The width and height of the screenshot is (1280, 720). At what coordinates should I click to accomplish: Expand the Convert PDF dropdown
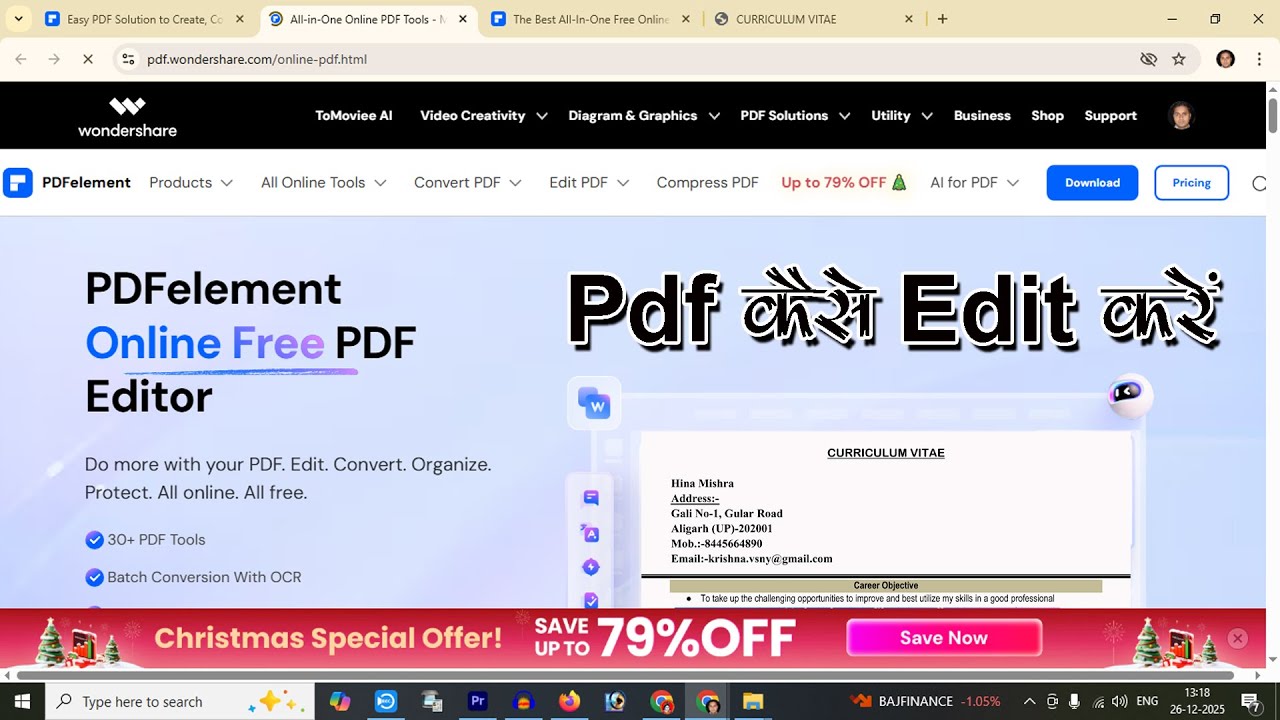(468, 183)
